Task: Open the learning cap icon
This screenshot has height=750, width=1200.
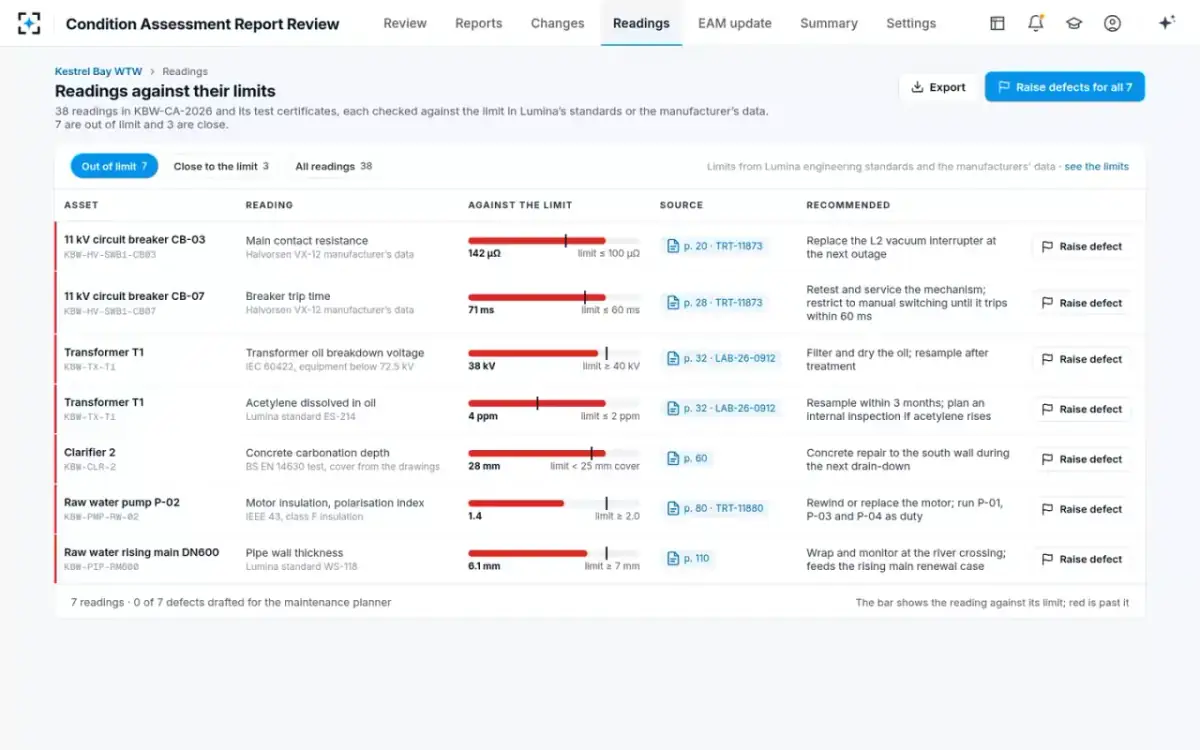Action: click(1074, 23)
